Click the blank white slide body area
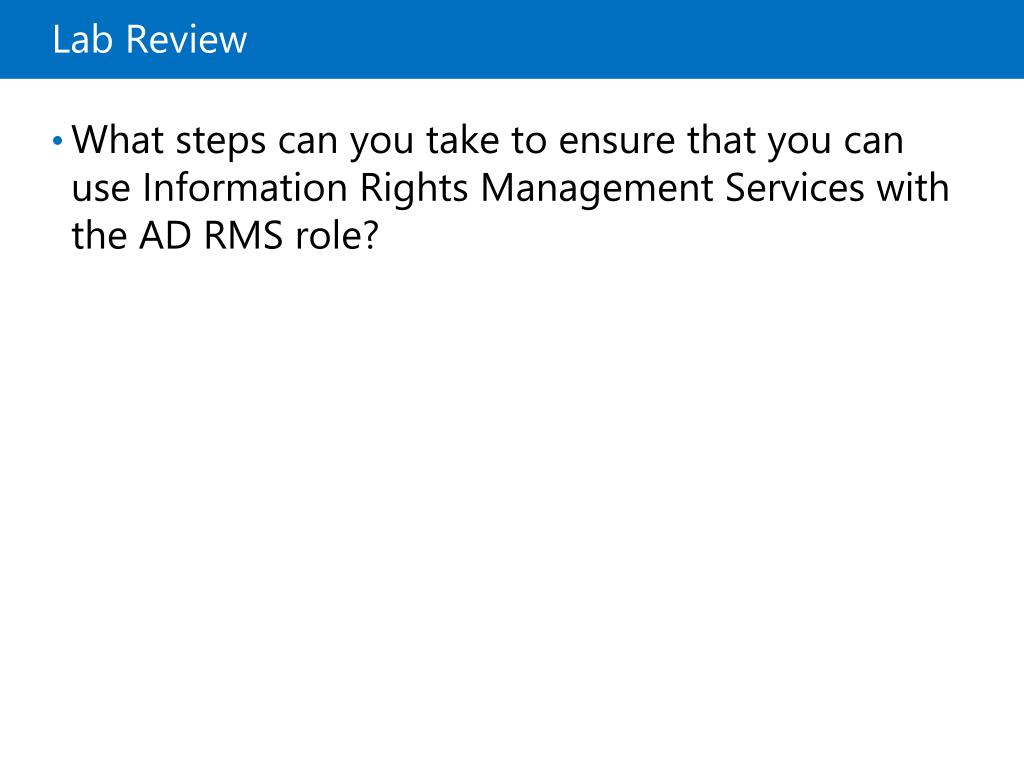The width and height of the screenshot is (1024, 768). pyautogui.click(x=512, y=496)
